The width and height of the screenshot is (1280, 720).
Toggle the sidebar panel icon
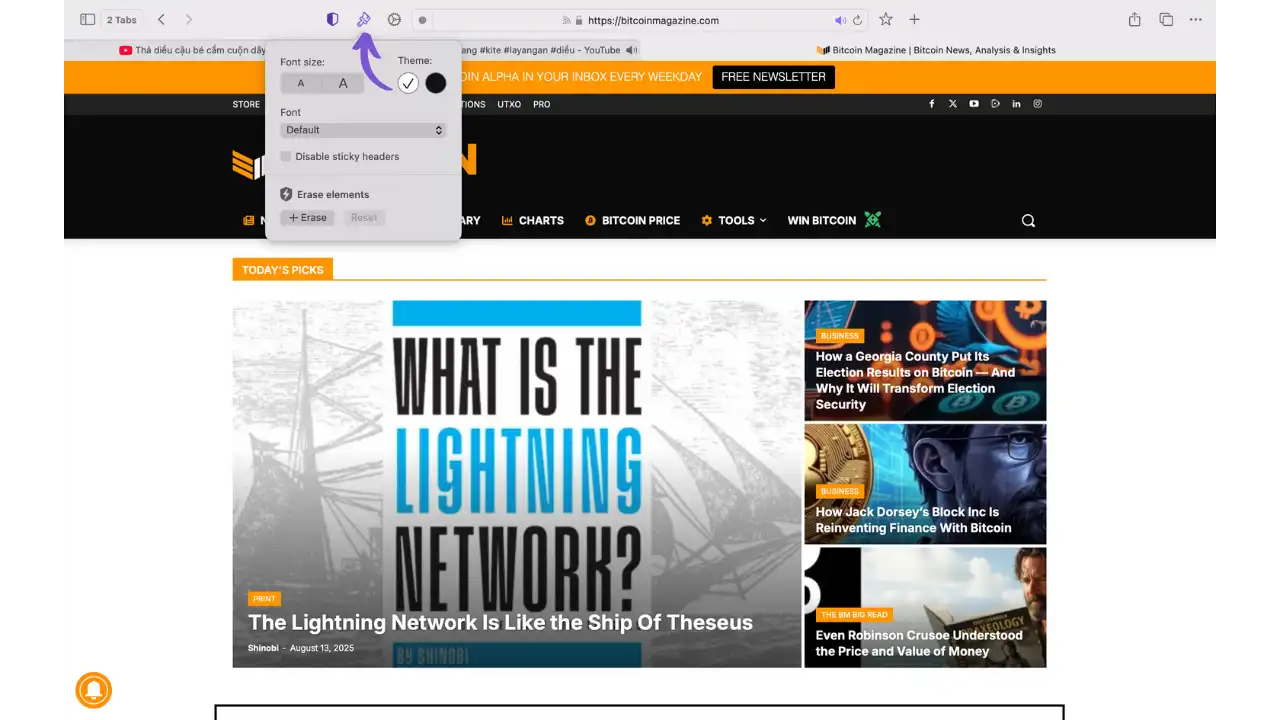tap(87, 20)
